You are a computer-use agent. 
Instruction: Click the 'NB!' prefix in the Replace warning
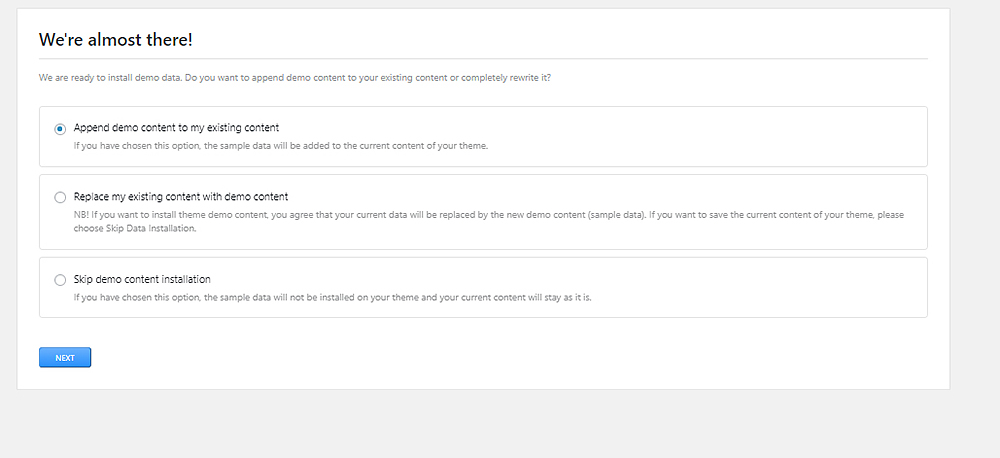click(x=81, y=215)
